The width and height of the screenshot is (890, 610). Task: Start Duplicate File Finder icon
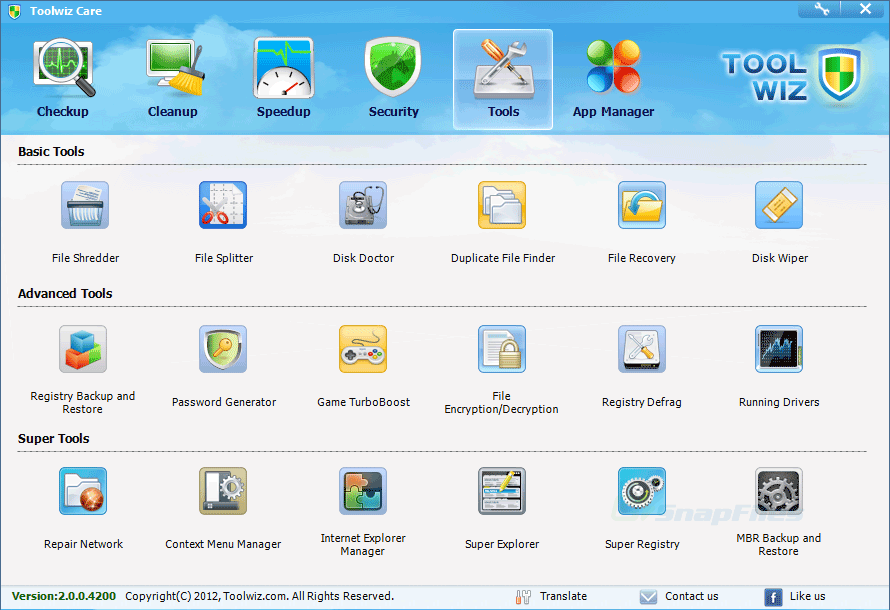pyautogui.click(x=502, y=205)
